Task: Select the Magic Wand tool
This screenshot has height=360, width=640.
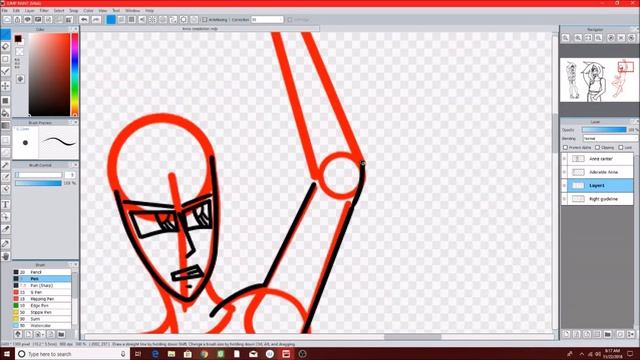Action: click(6, 165)
